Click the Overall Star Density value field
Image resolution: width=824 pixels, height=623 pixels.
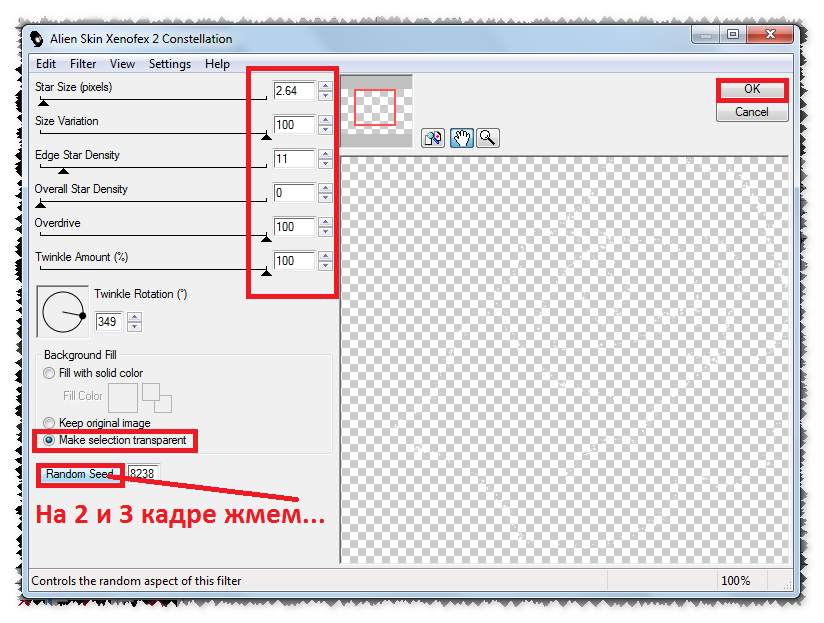click(294, 193)
